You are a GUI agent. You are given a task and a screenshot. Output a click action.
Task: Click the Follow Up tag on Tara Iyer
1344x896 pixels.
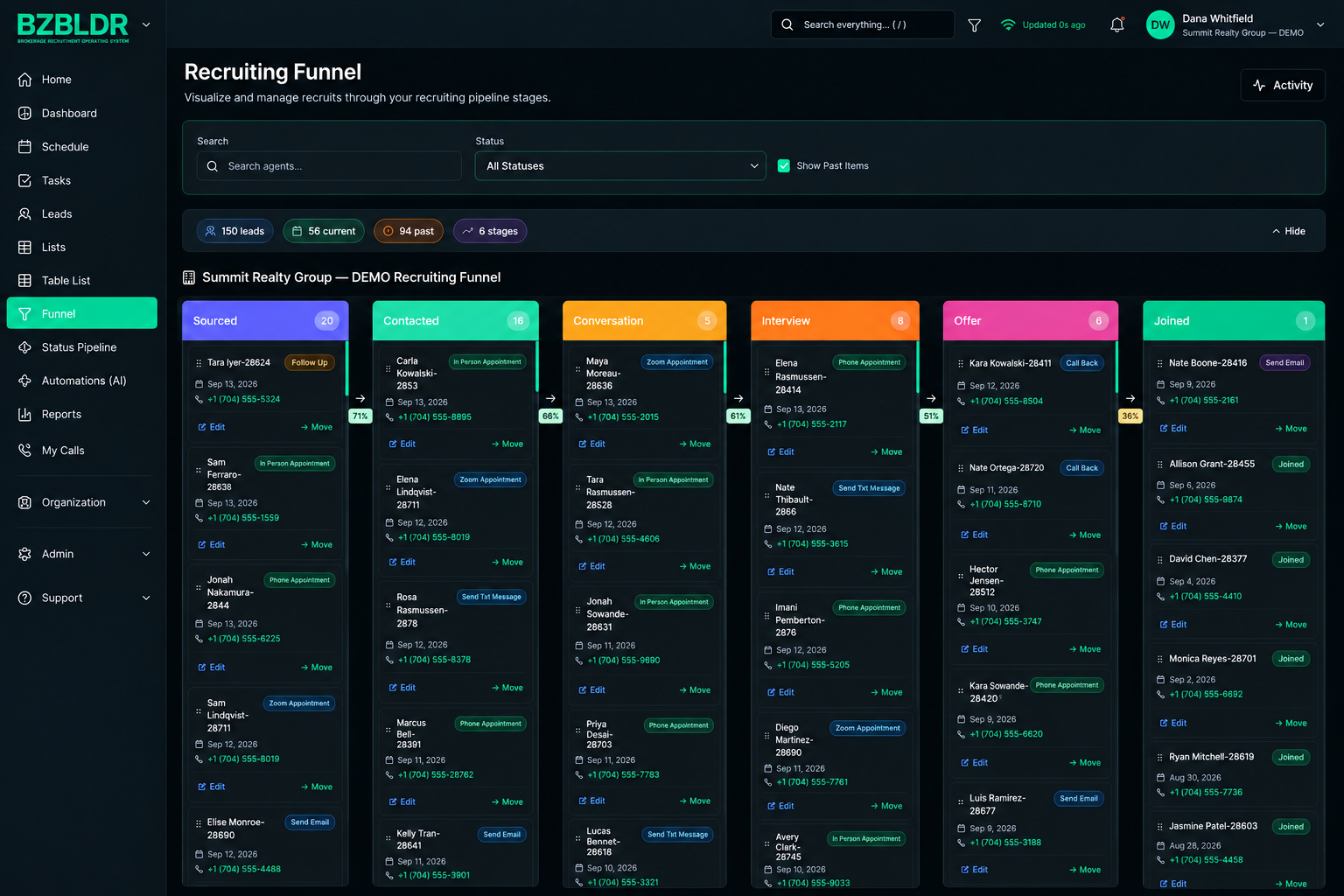point(310,362)
